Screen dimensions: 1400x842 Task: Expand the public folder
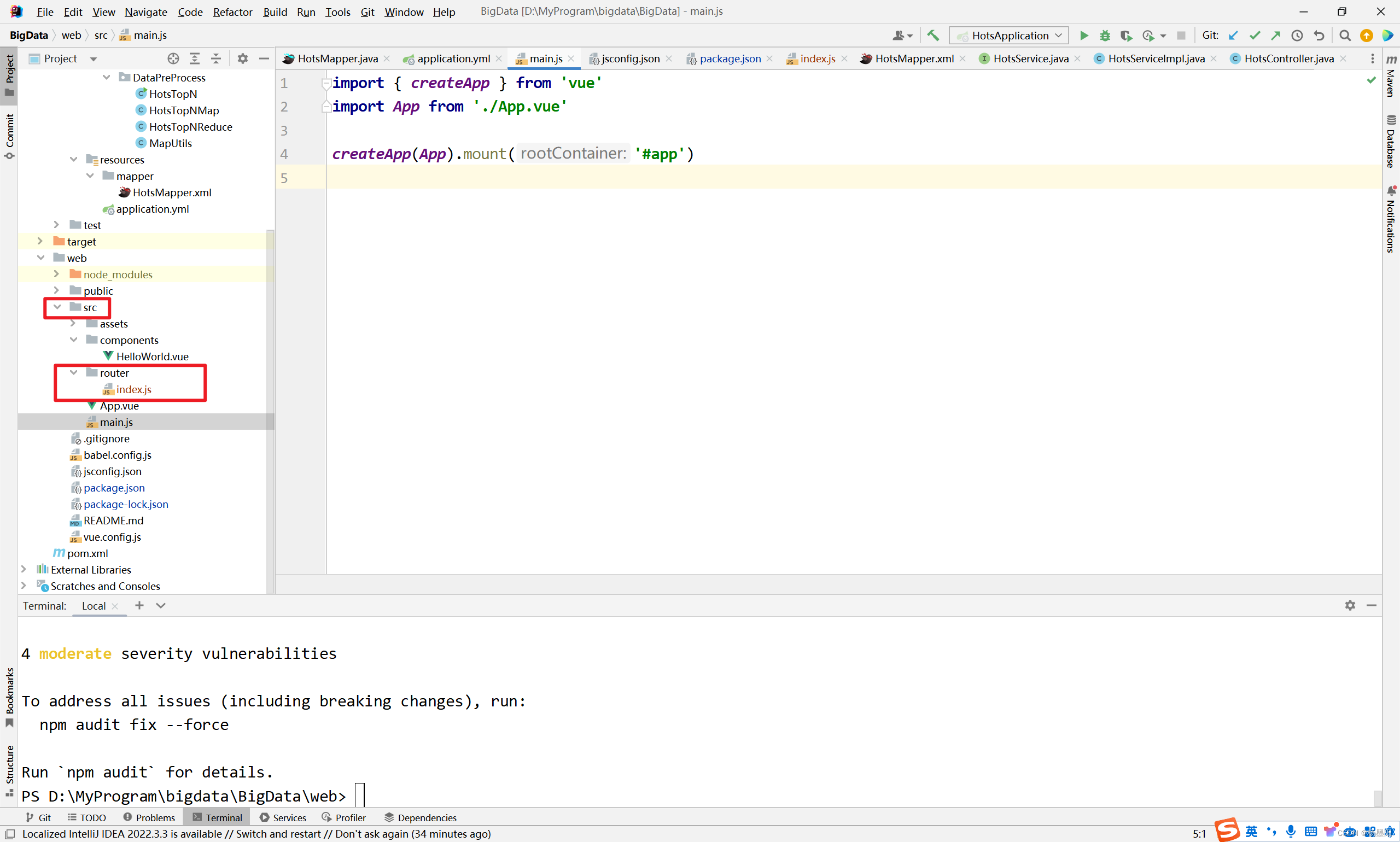[57, 290]
